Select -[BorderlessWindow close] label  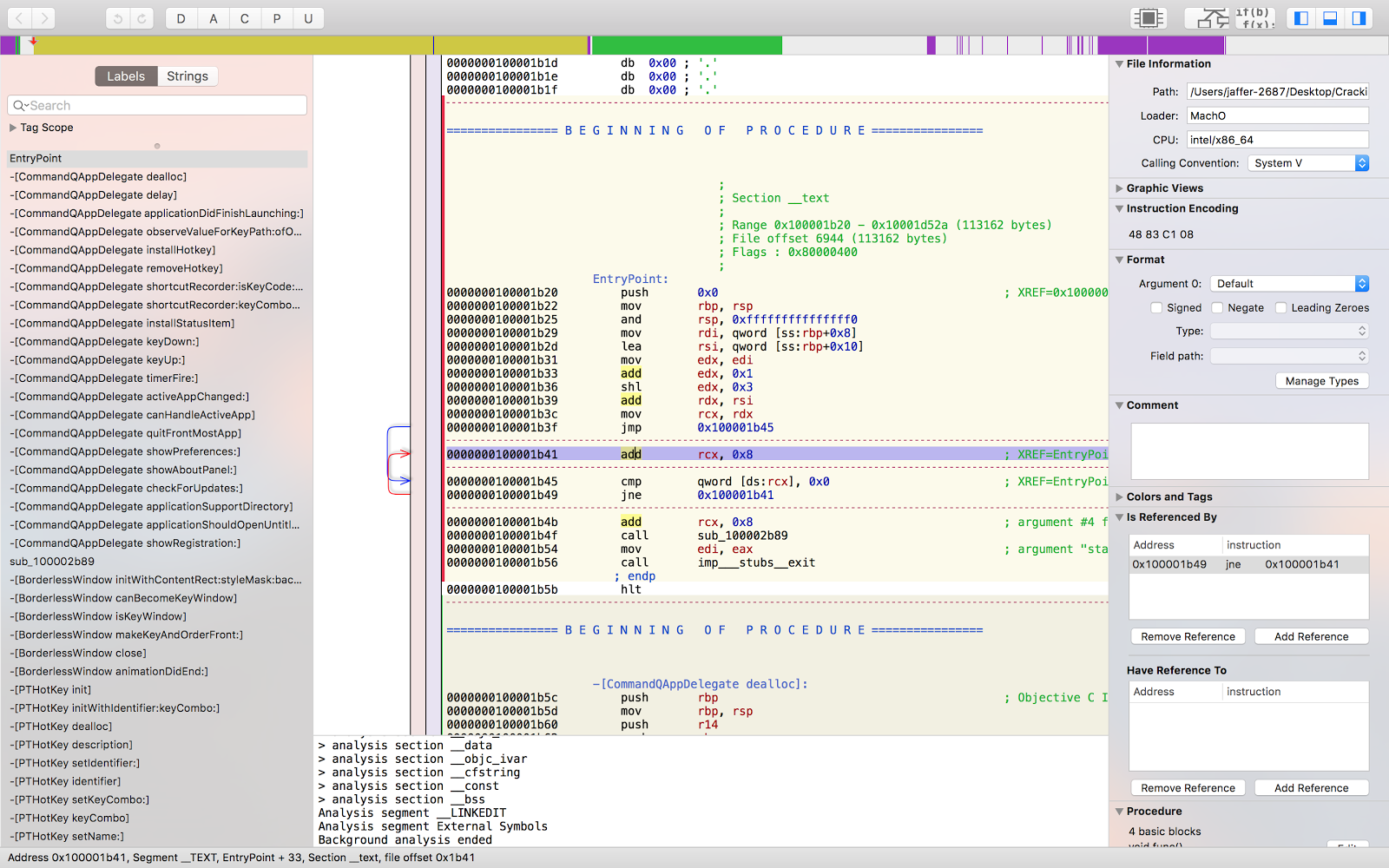[157, 654]
